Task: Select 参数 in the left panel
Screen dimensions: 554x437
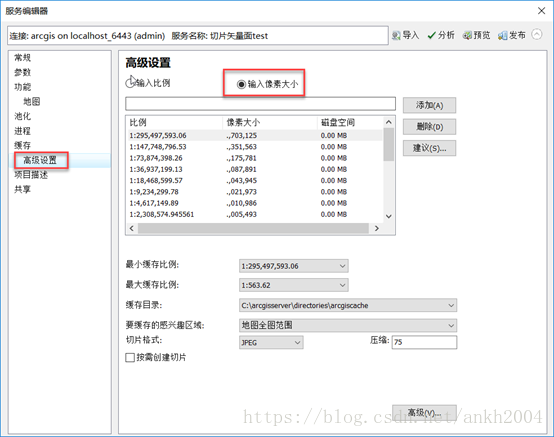Action: pyautogui.click(x=23, y=72)
